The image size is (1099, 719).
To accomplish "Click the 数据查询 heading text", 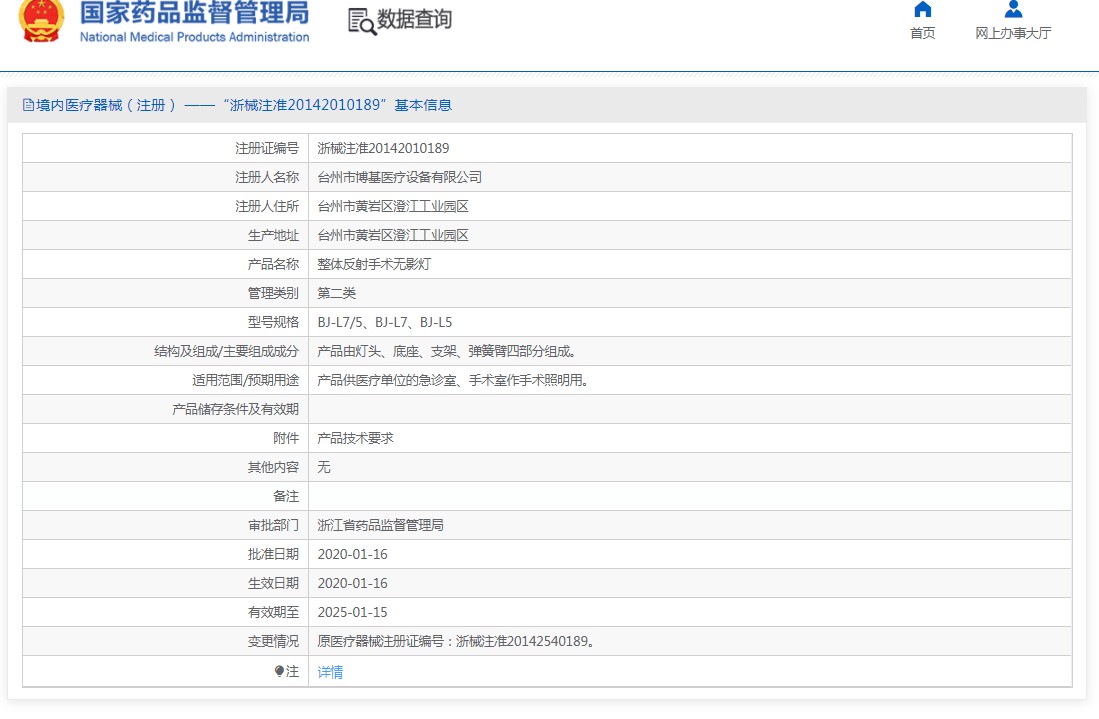I will coord(414,20).
